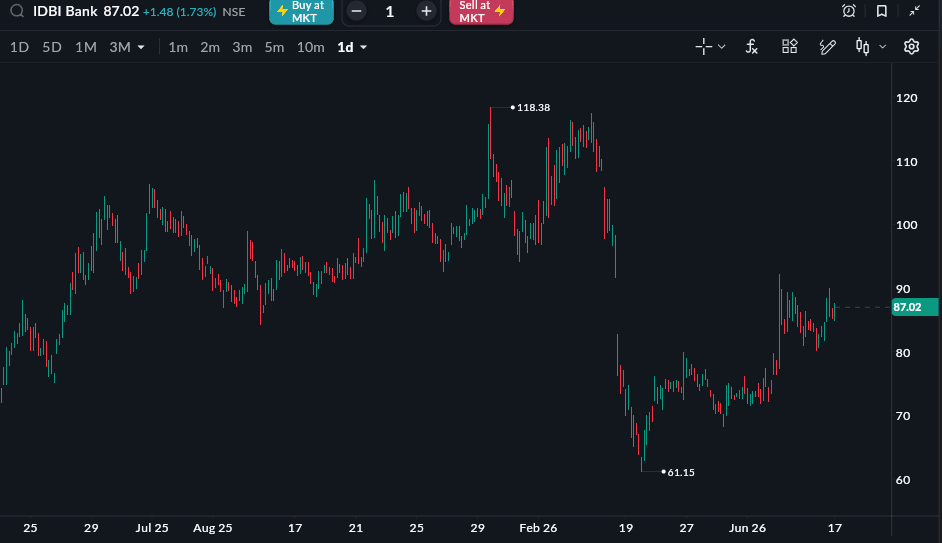Click the NSE exchange label
Viewport: 942px width, 543px height.
pyautogui.click(x=234, y=11)
